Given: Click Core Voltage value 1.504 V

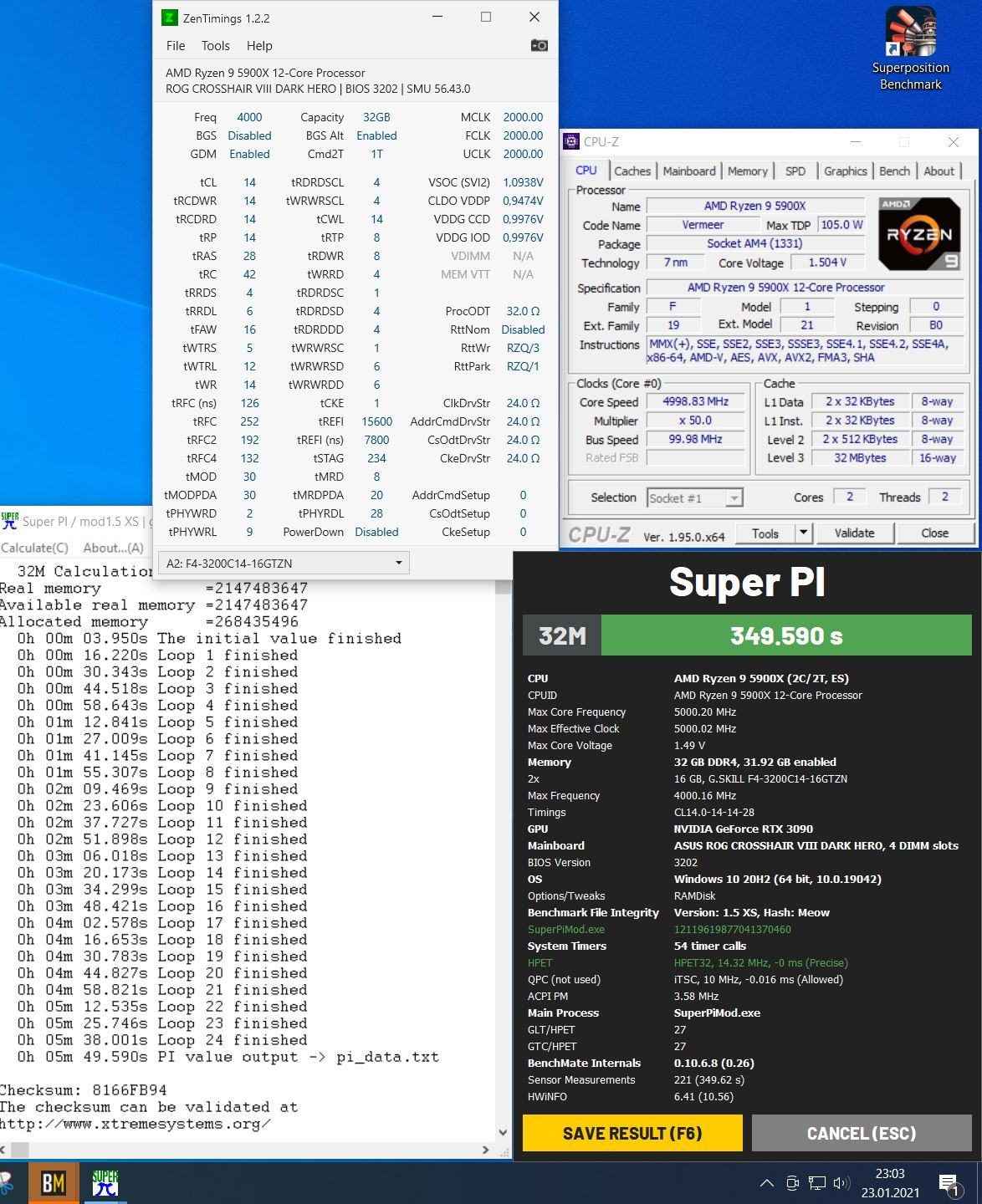Looking at the screenshot, I should tap(827, 263).
